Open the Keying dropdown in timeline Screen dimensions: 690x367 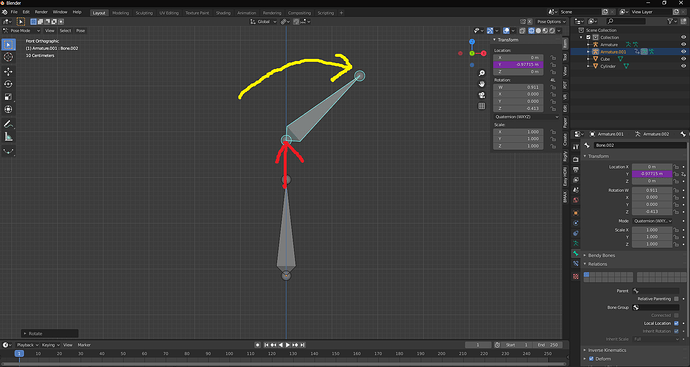51,345
